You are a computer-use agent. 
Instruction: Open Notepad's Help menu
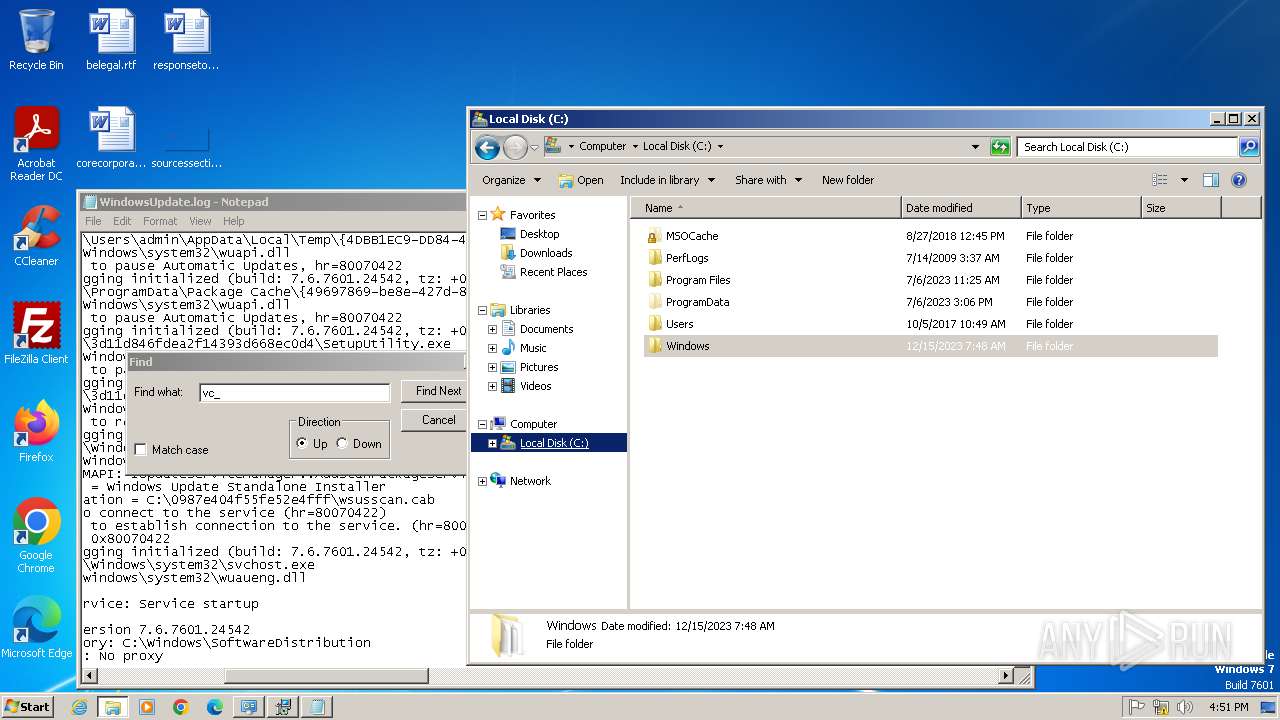coord(233,221)
